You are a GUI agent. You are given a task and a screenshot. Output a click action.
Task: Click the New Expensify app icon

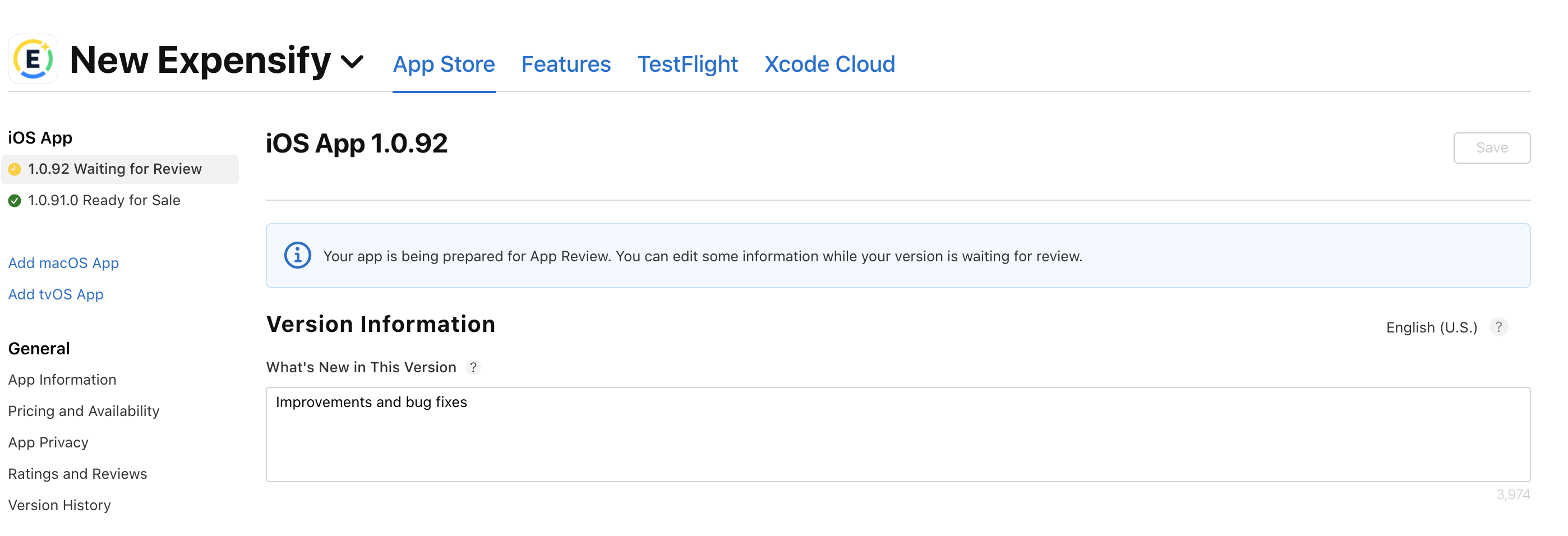[x=33, y=59]
